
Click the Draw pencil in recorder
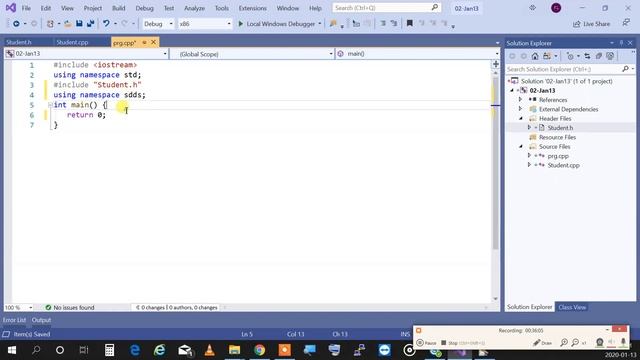542,343
